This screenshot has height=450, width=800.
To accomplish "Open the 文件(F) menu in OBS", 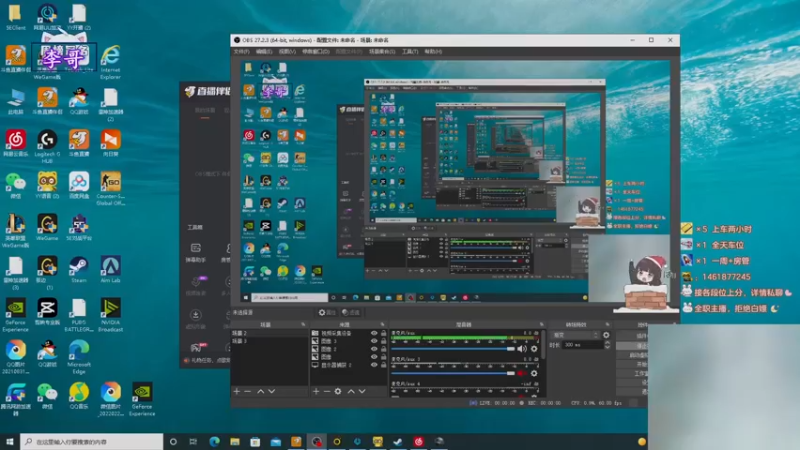I will (x=241, y=52).
